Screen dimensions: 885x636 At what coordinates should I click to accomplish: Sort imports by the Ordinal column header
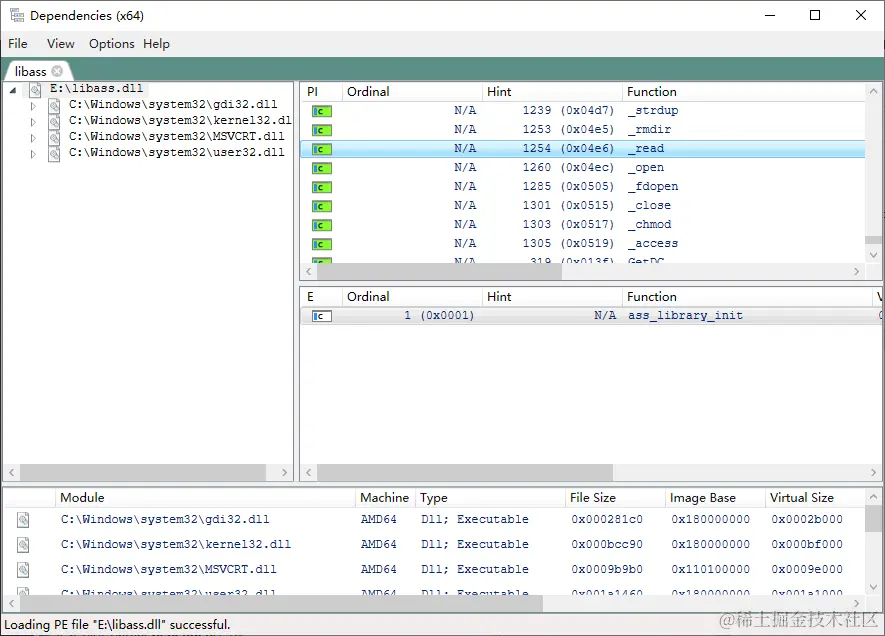click(369, 91)
